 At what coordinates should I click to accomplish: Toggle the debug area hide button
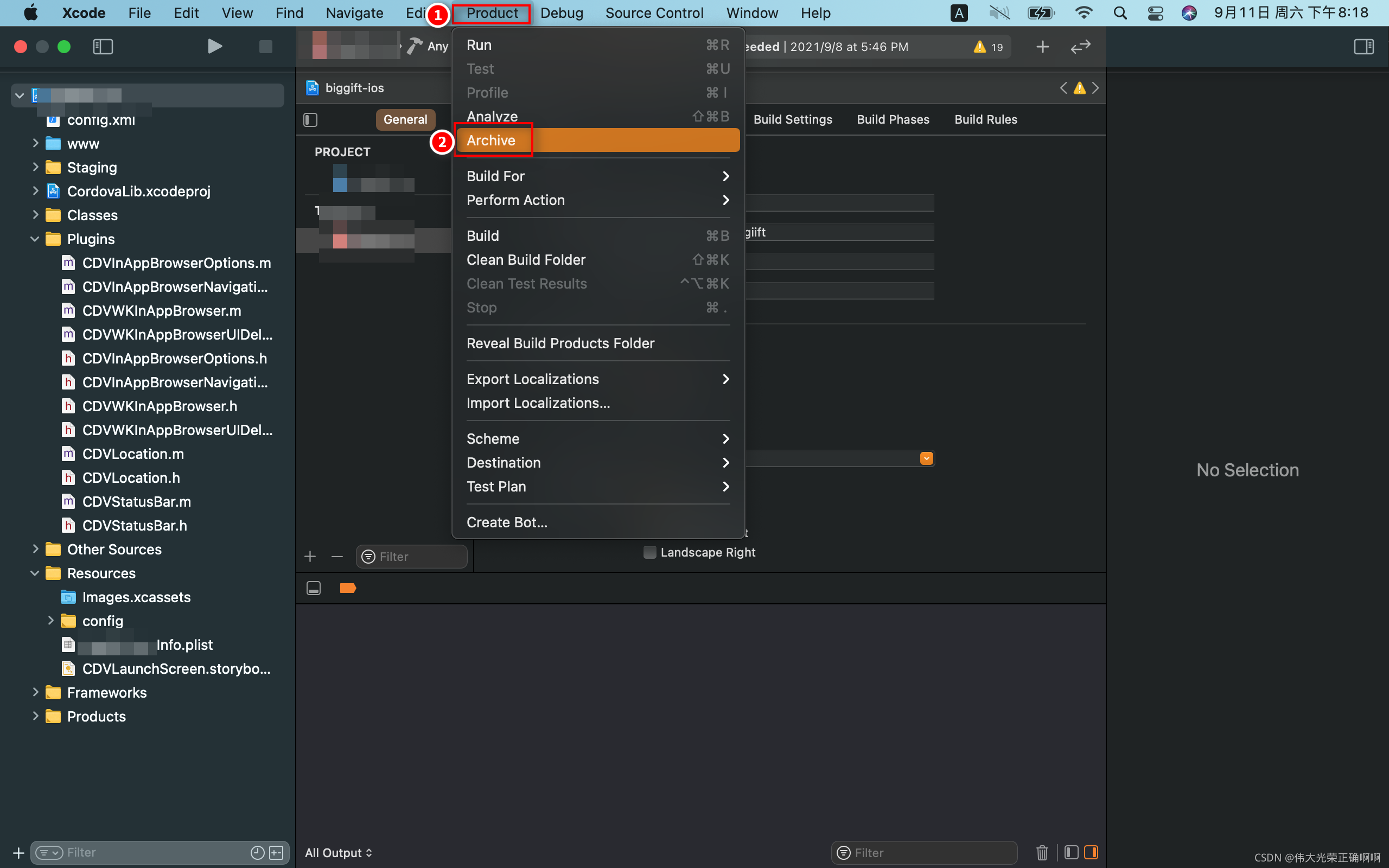[x=314, y=588]
